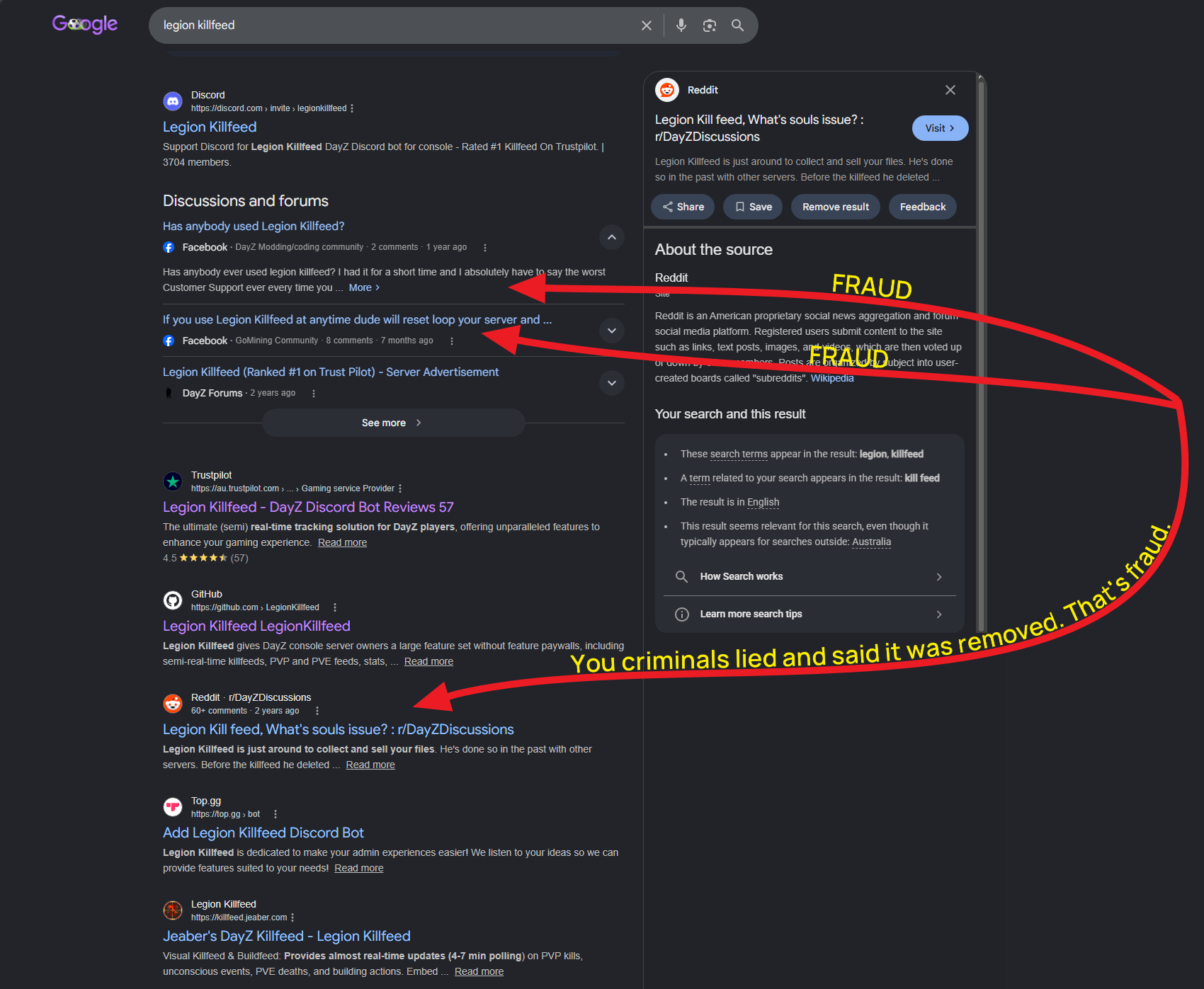Open Legion Killfeed Discord invite link

[x=210, y=127]
